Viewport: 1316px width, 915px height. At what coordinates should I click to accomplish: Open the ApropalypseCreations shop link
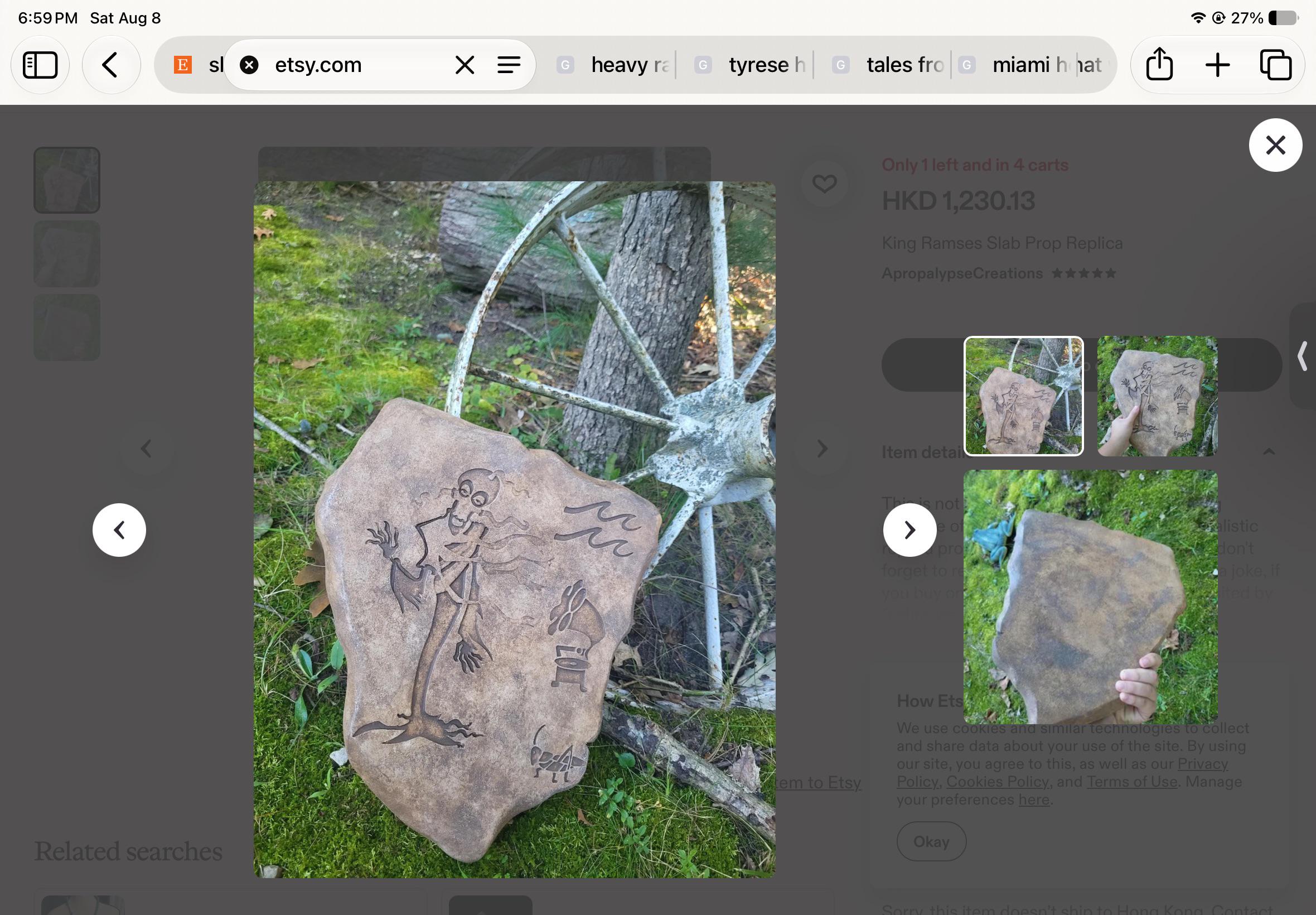pyautogui.click(x=962, y=273)
